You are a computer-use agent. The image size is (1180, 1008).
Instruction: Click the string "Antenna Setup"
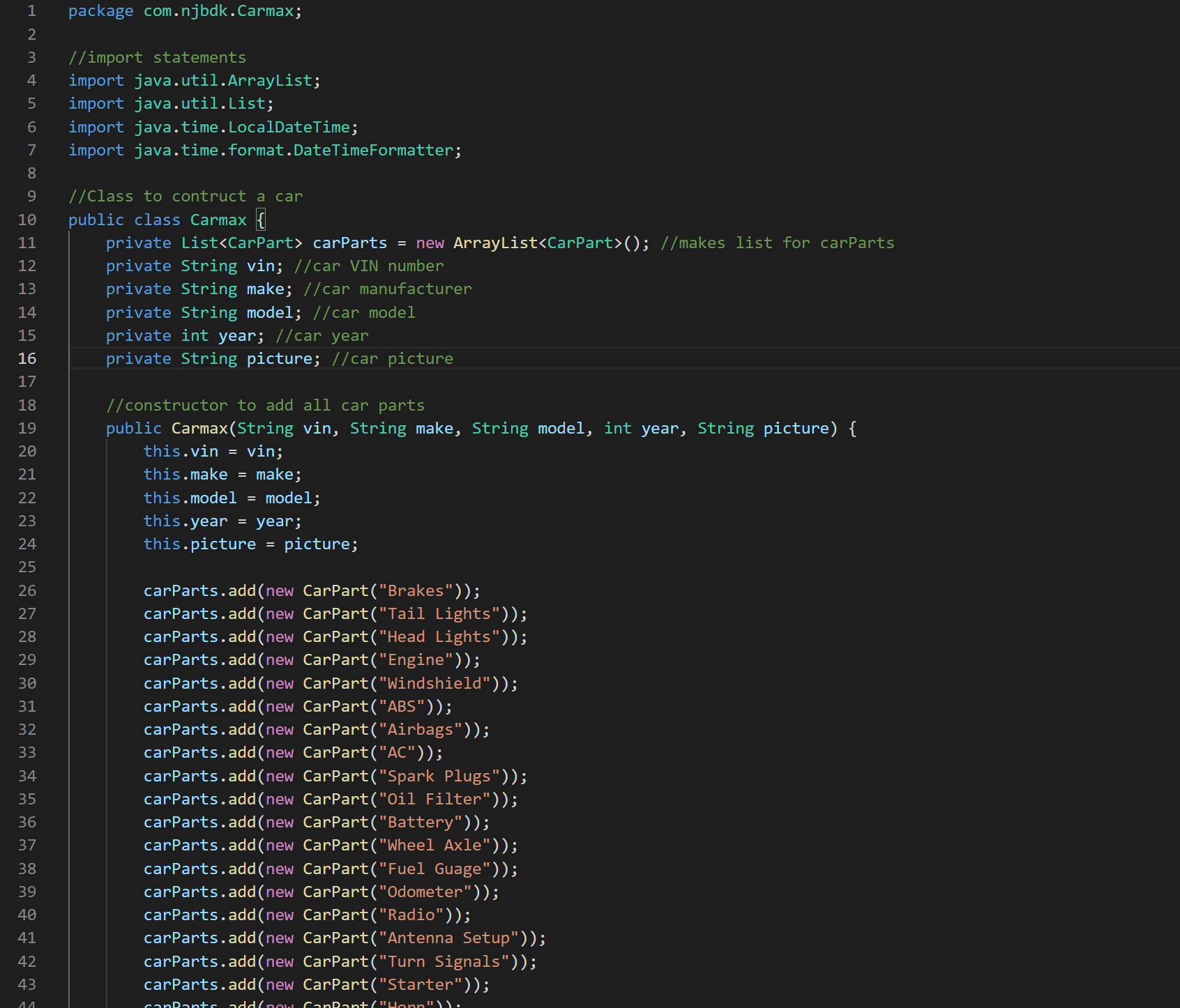448,938
